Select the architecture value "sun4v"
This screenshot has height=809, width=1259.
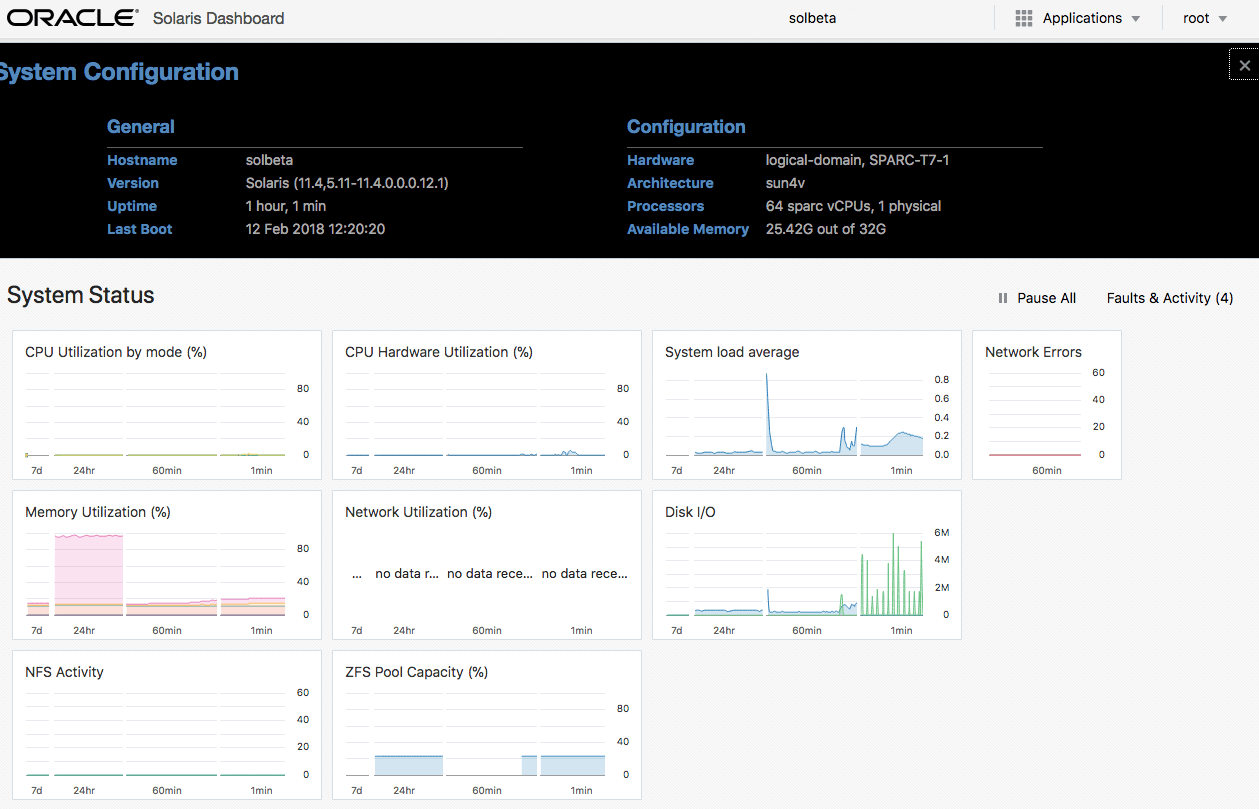(785, 183)
